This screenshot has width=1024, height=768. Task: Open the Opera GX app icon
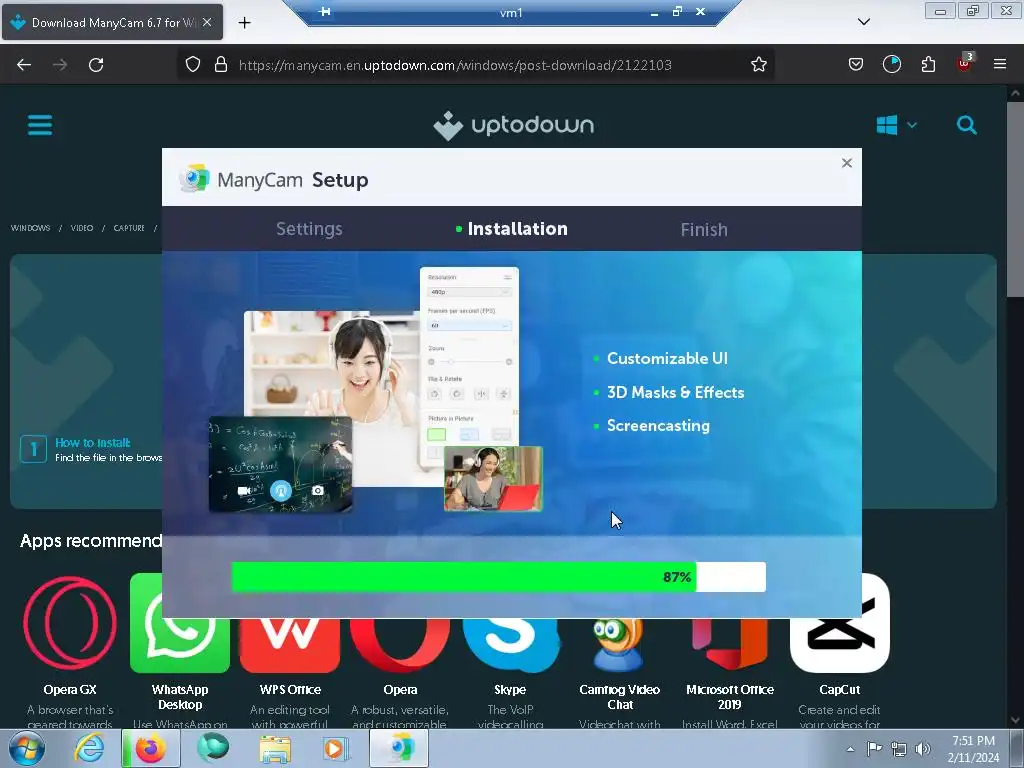click(x=70, y=624)
